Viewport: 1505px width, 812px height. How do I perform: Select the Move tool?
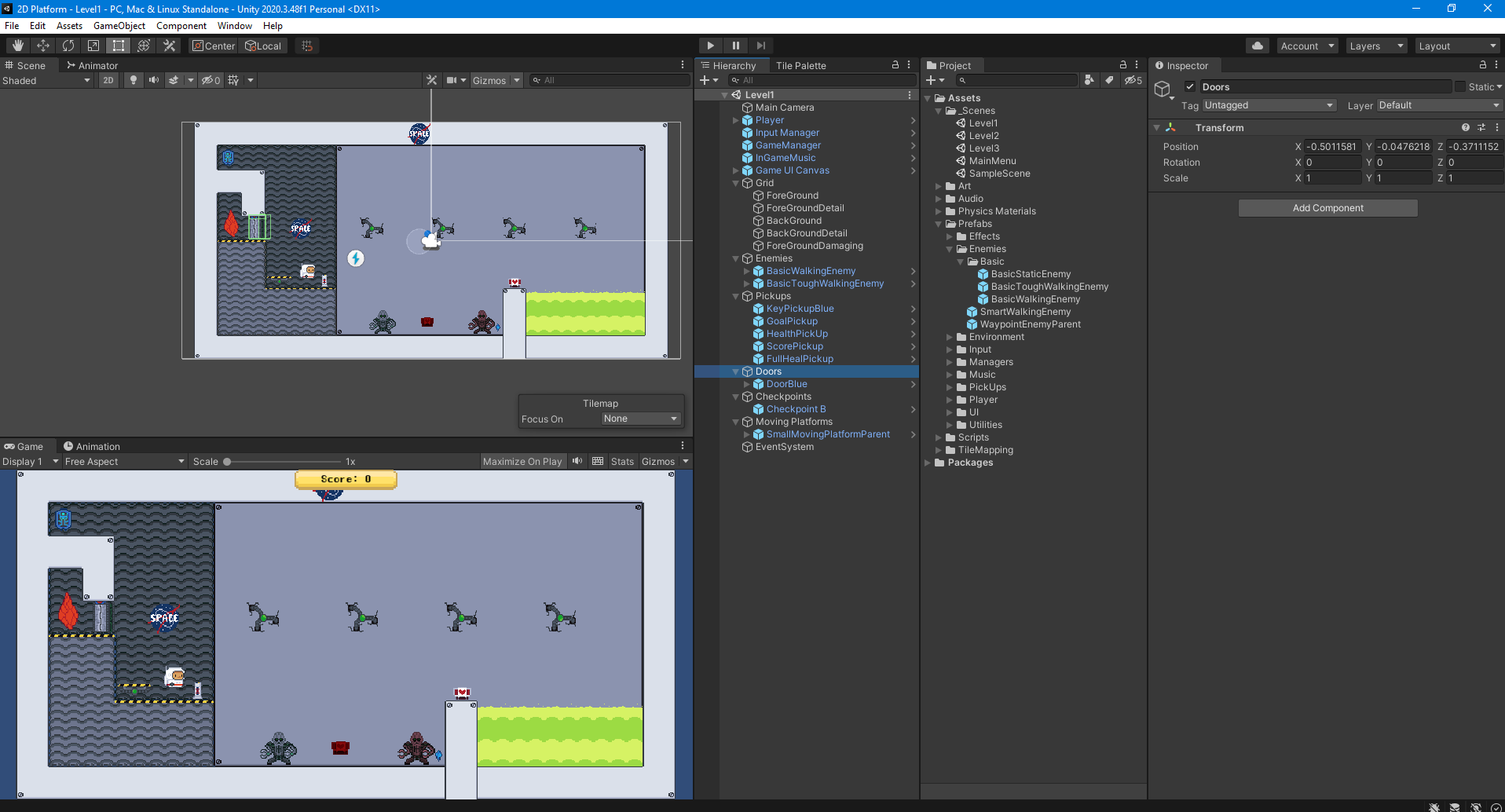coord(43,46)
